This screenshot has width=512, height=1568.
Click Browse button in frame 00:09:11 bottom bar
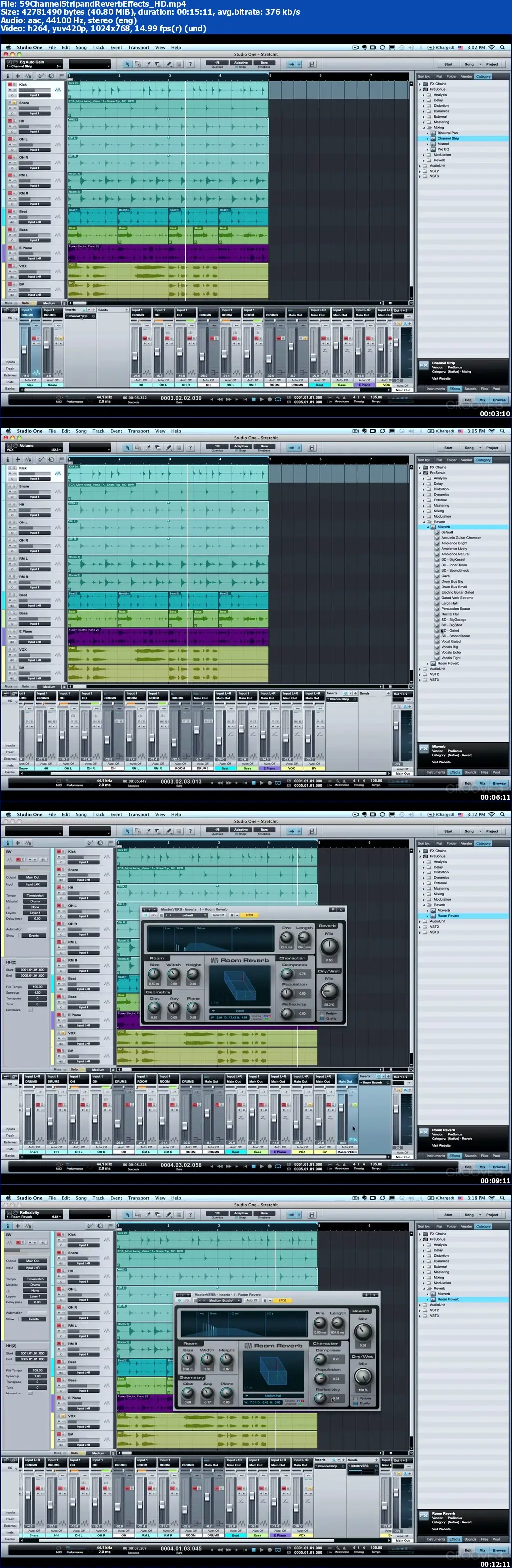pyautogui.click(x=499, y=1167)
